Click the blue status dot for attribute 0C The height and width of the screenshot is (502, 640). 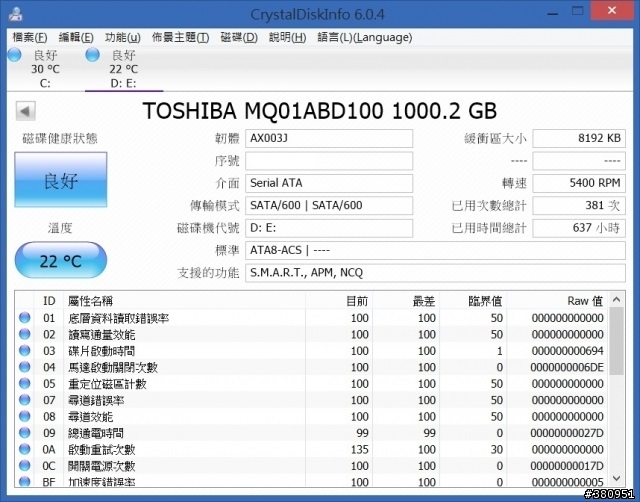coord(24,466)
